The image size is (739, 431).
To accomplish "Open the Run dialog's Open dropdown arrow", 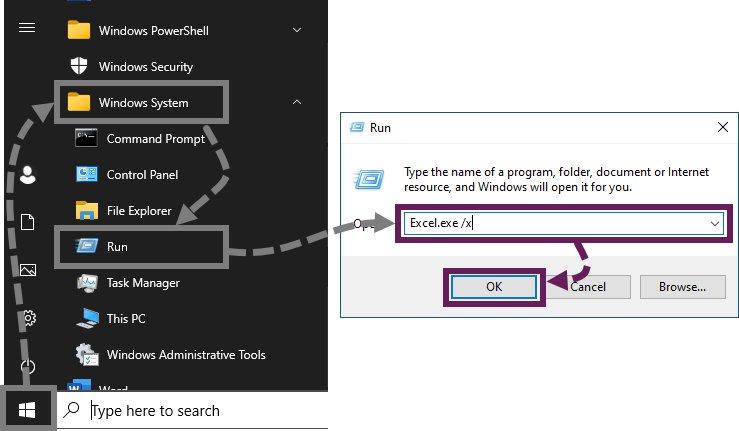I will pos(714,224).
